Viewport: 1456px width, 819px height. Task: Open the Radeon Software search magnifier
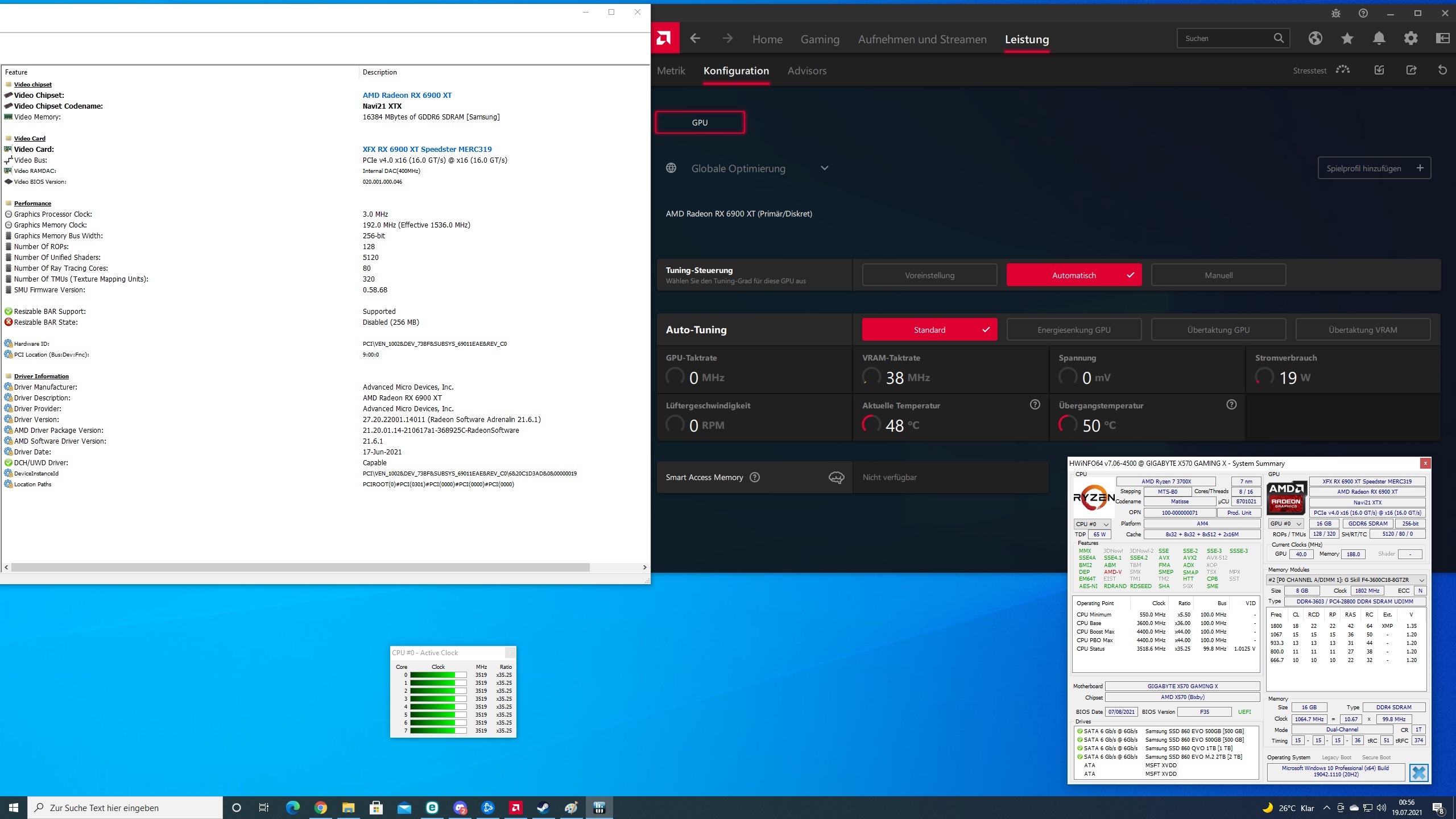(1278, 38)
